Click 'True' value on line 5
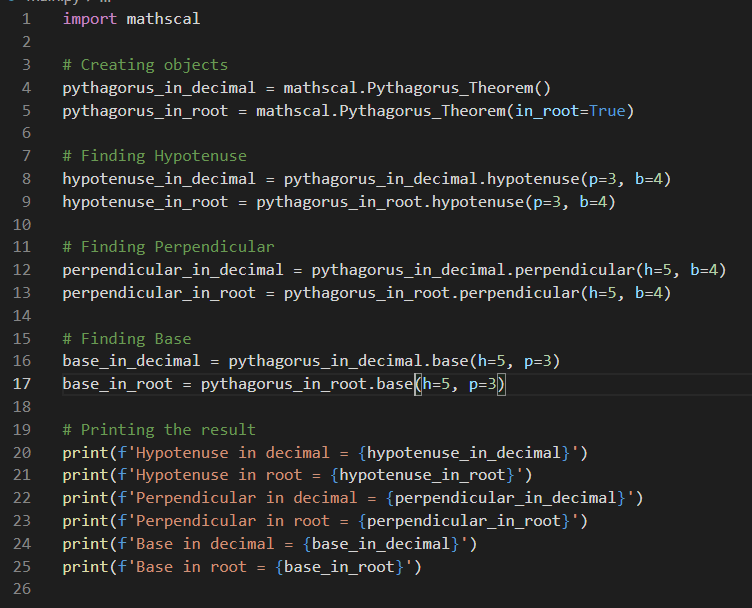Image resolution: width=752 pixels, height=608 pixels. [x=608, y=111]
